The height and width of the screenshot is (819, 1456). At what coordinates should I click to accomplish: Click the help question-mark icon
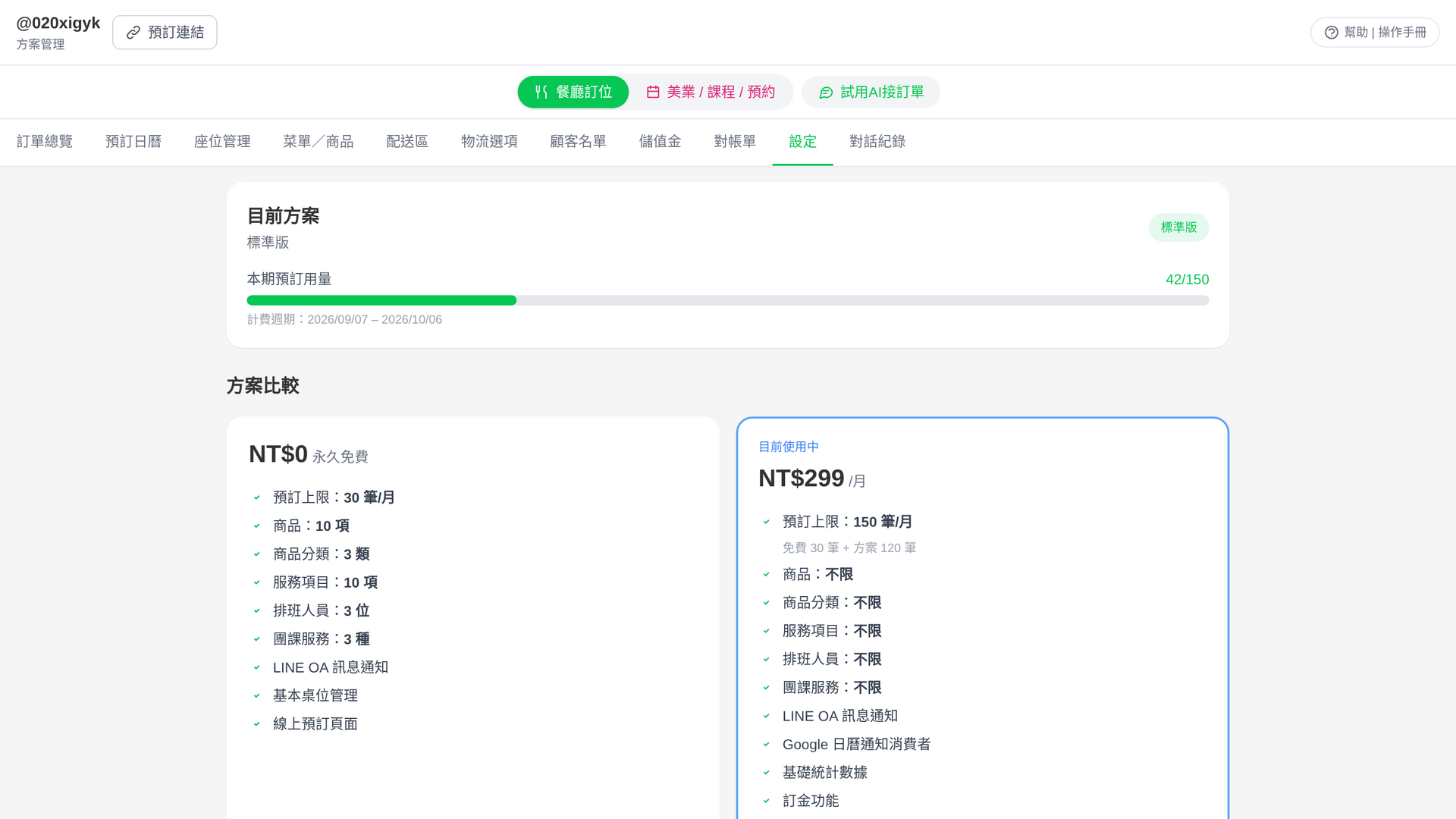[1331, 33]
